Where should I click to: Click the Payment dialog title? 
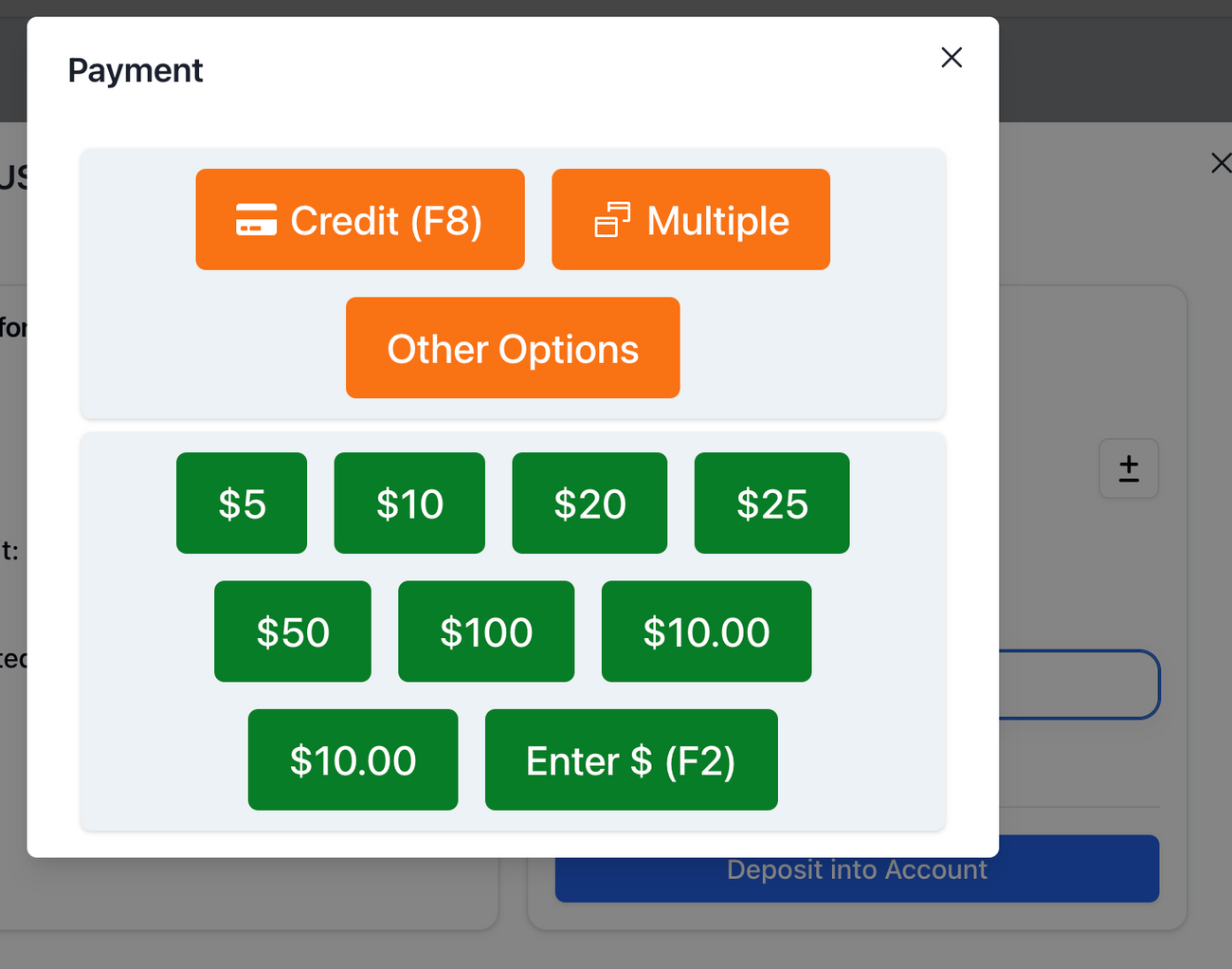coord(136,70)
